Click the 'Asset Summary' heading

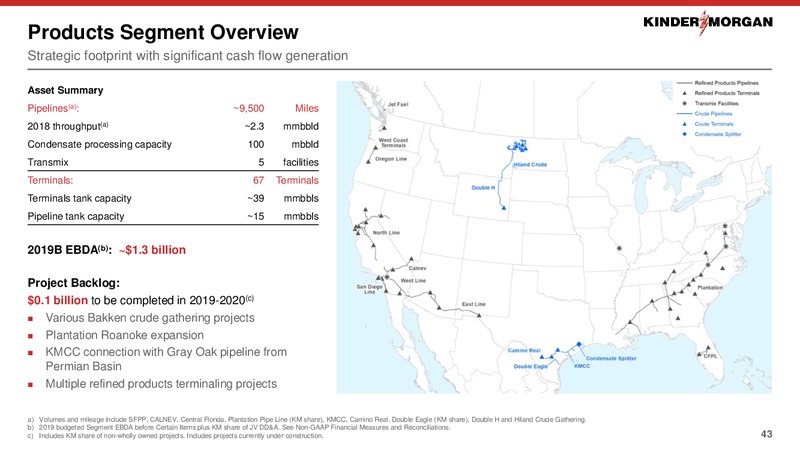65,90
